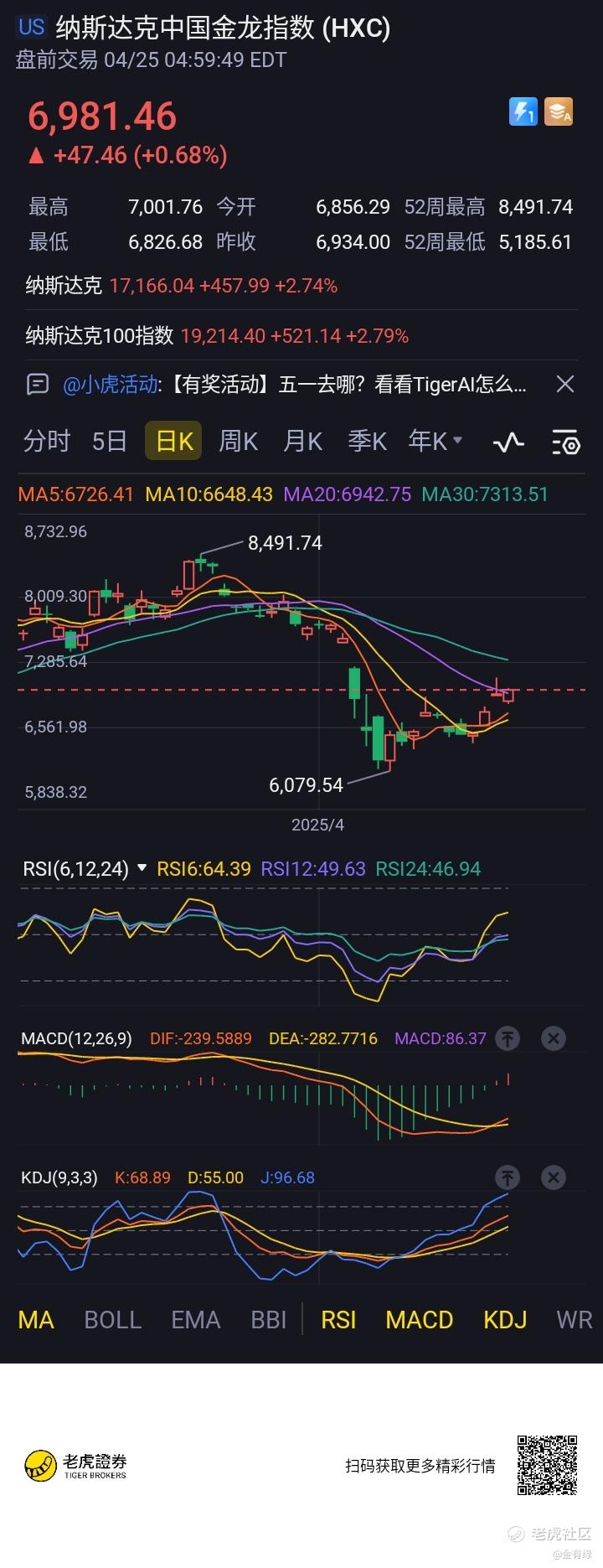Tap the MA20:6942.75 legend label
This screenshot has height=1568, width=603.
pyautogui.click(x=348, y=494)
